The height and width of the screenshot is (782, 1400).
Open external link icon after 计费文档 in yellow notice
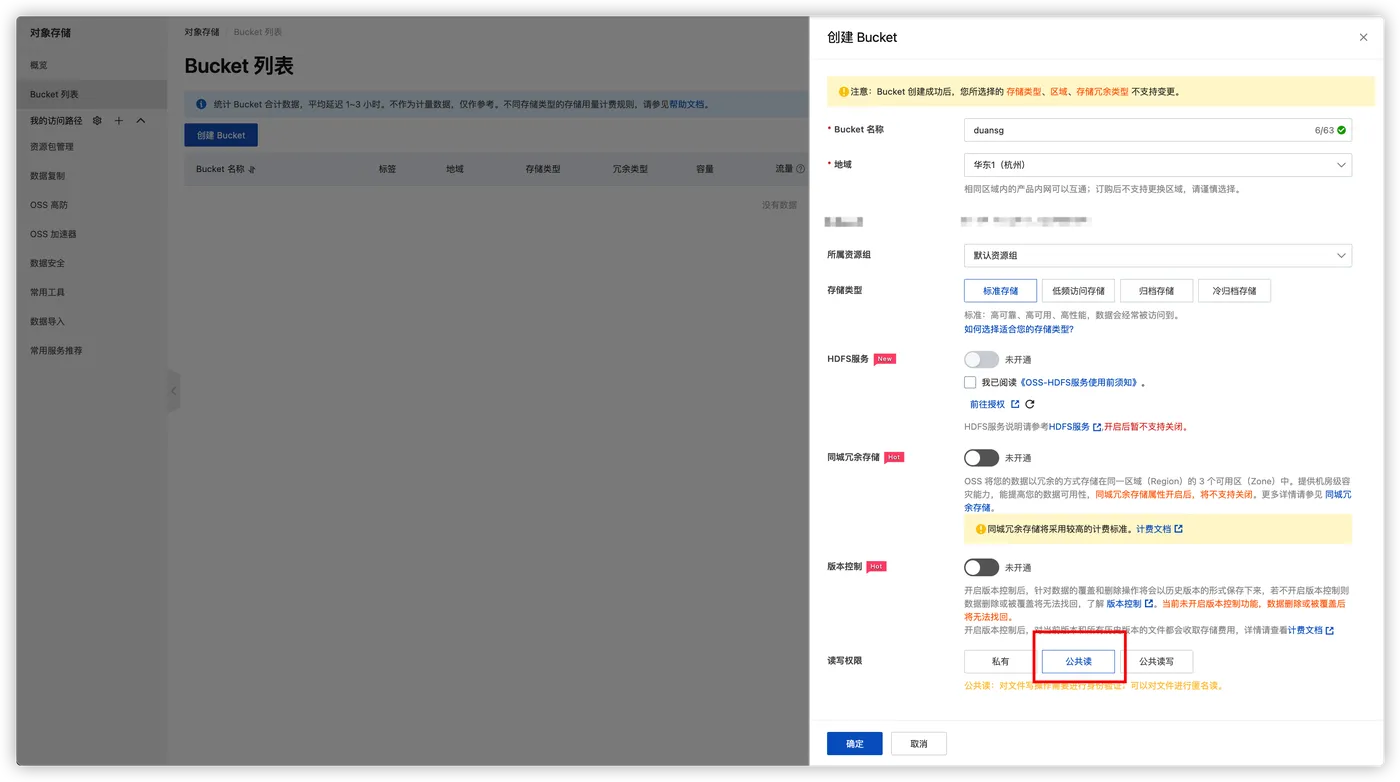(1178, 529)
